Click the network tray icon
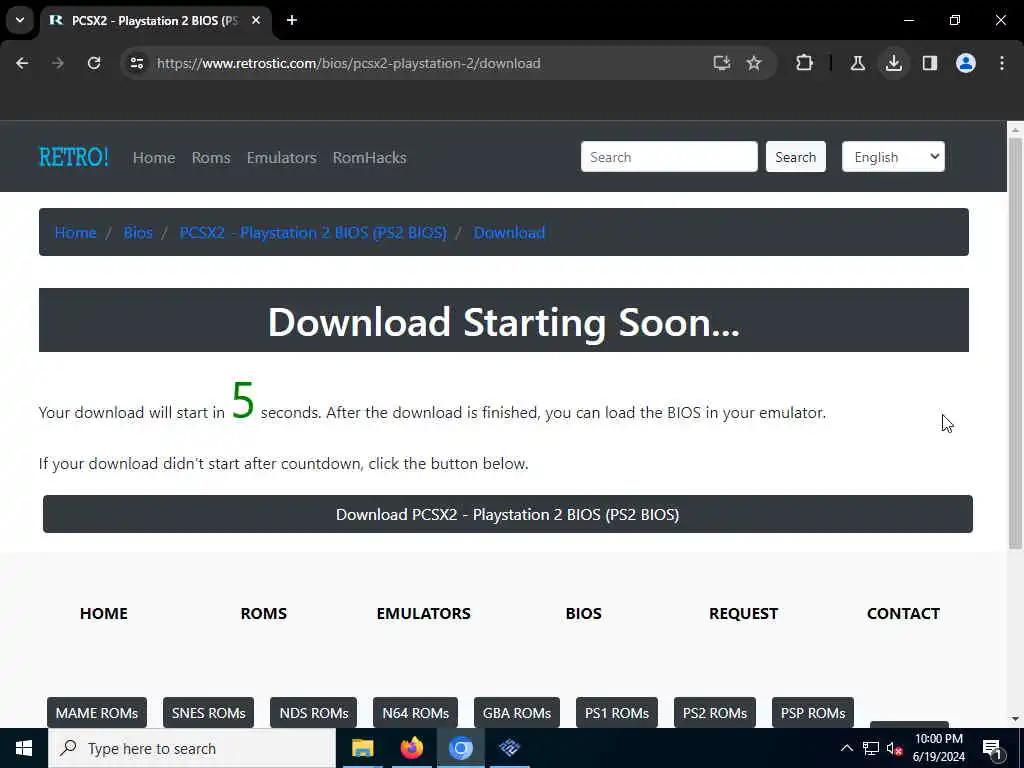1024x768 pixels. click(x=871, y=748)
